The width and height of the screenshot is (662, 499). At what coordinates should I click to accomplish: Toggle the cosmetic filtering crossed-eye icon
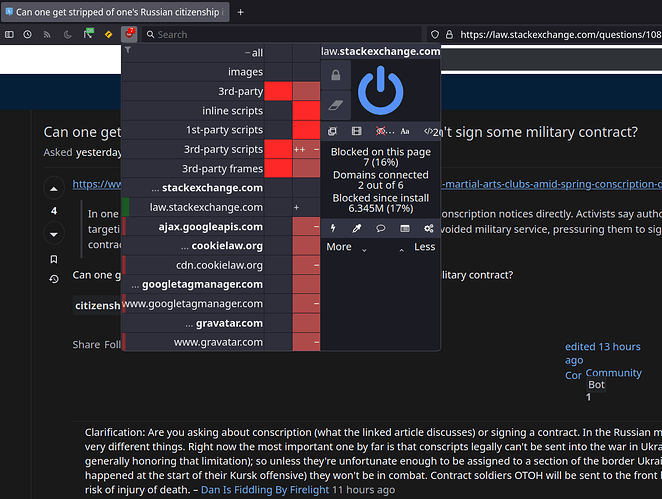pyautogui.click(x=385, y=131)
